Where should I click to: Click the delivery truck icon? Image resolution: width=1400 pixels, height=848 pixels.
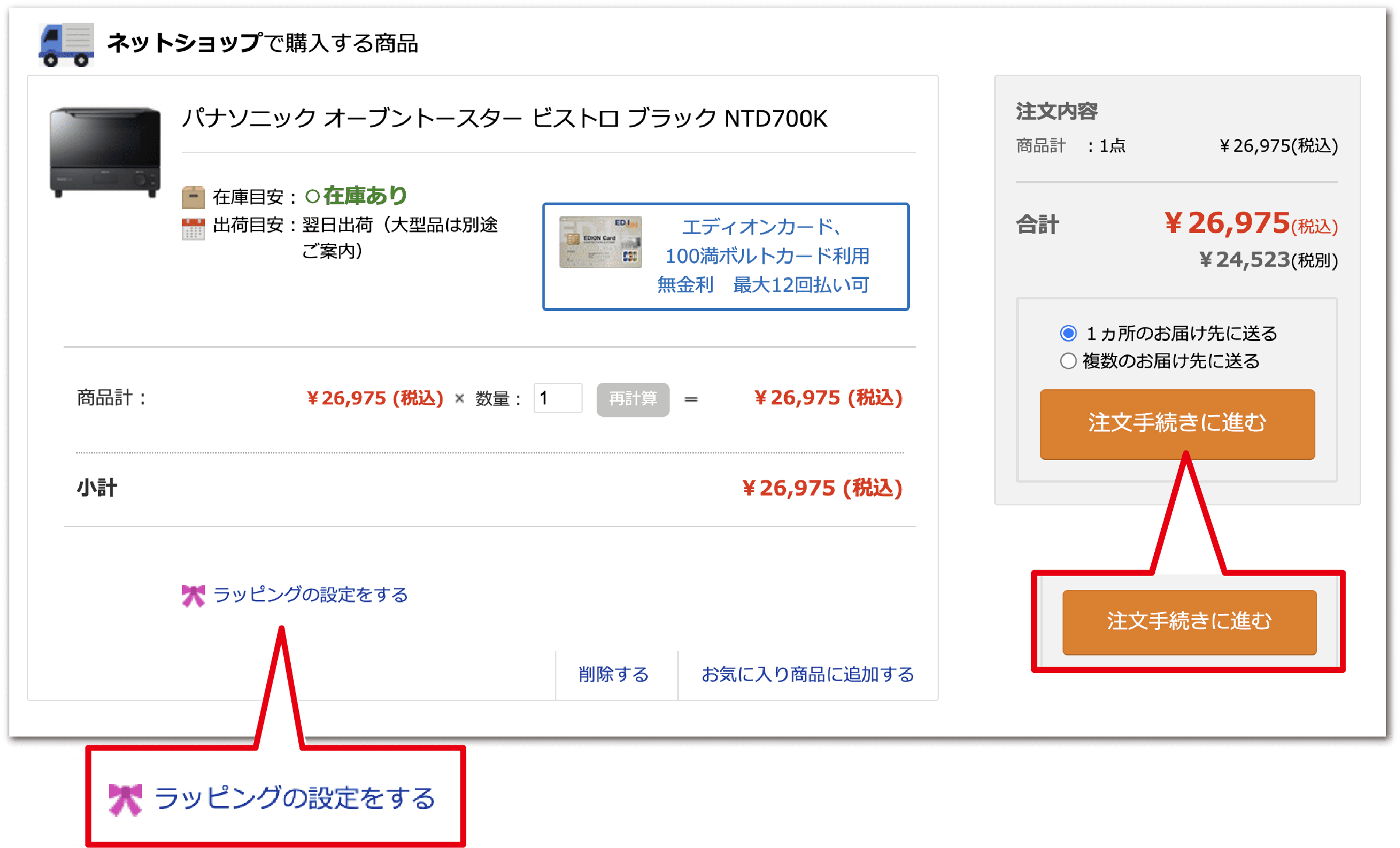[67, 44]
